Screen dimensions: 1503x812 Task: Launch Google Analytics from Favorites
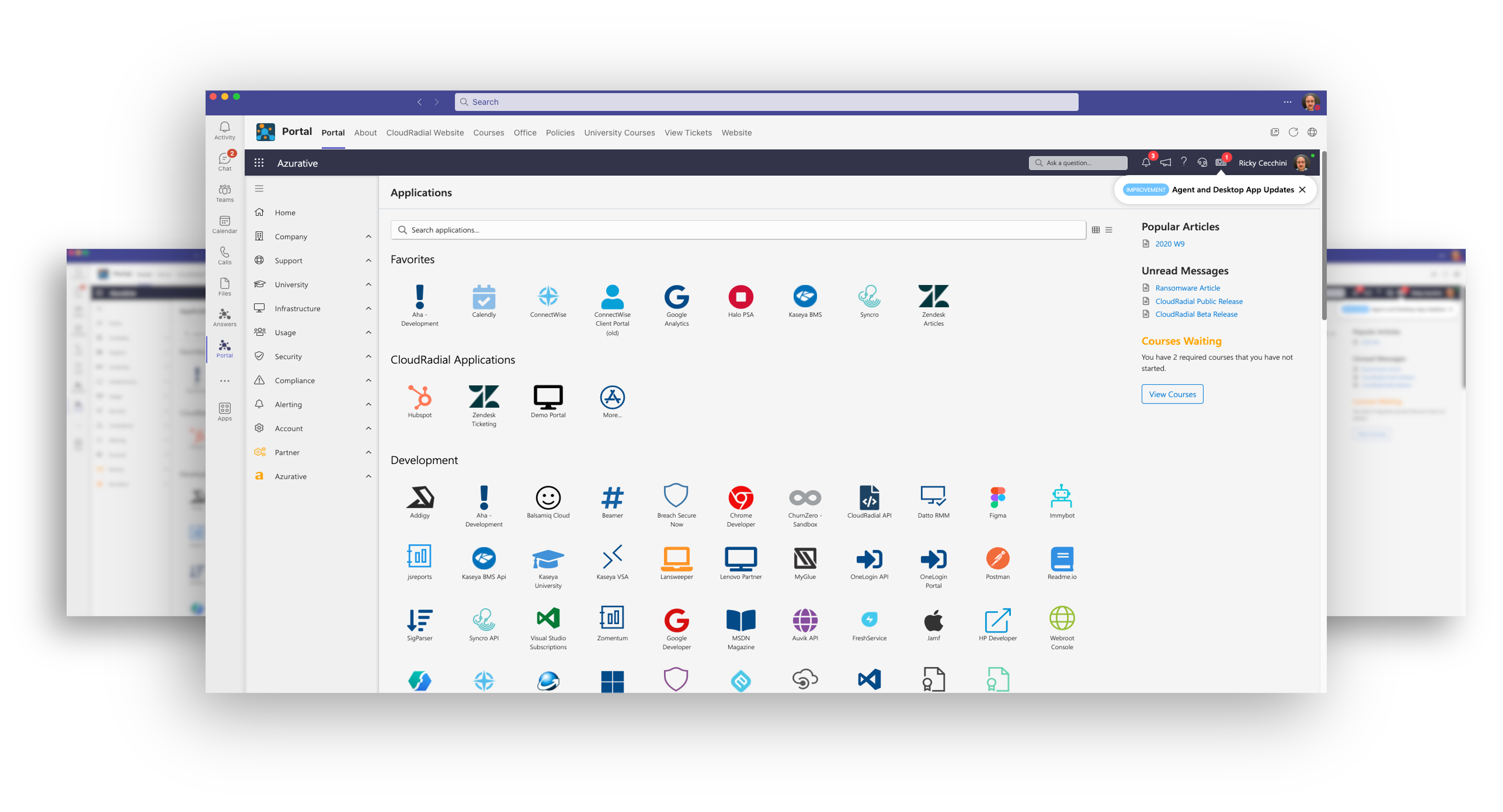[x=676, y=299]
